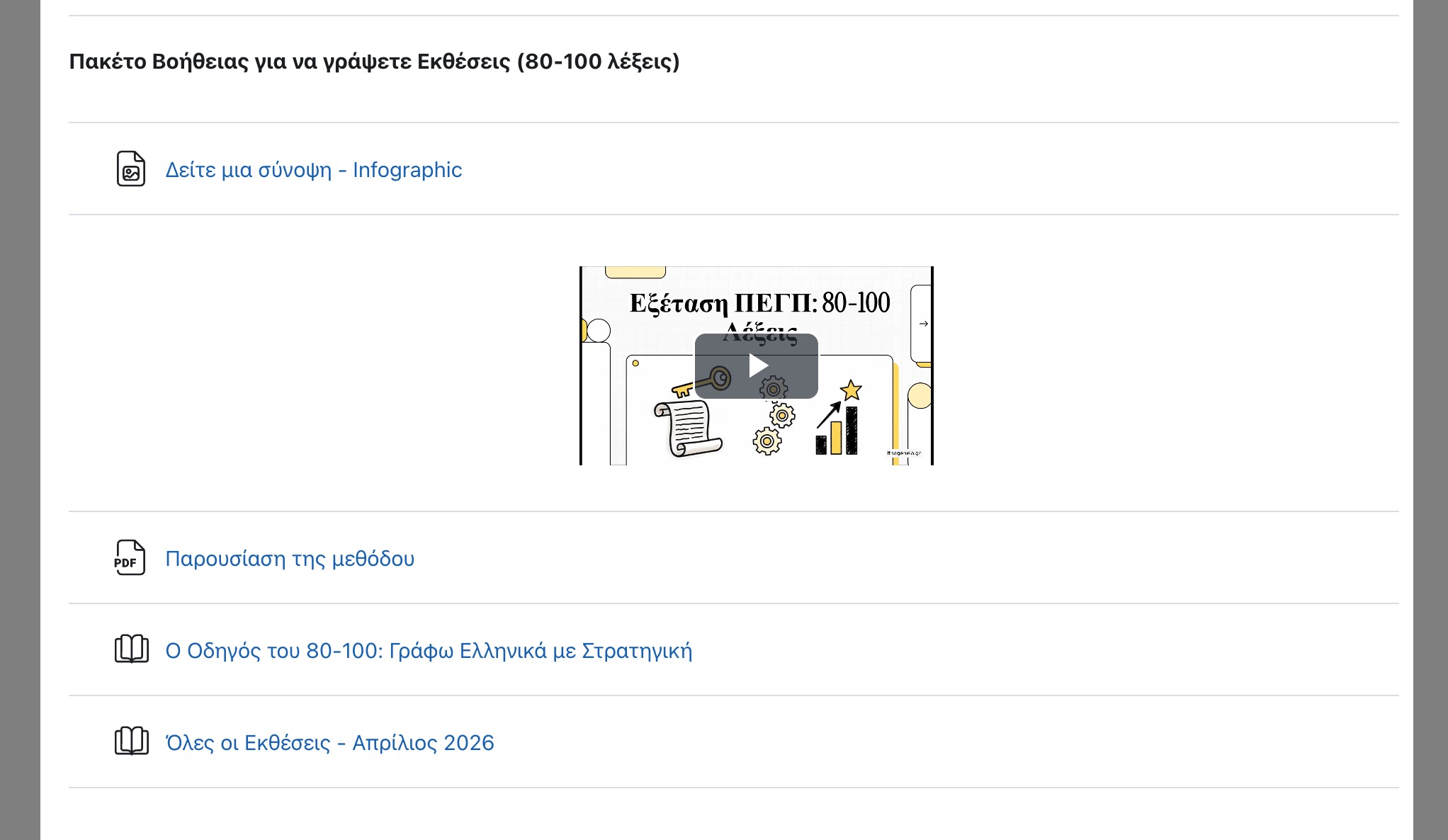This screenshot has width=1448, height=840.
Task: Open Ο Οδηγός του 80-100 guide link
Action: coord(429,651)
